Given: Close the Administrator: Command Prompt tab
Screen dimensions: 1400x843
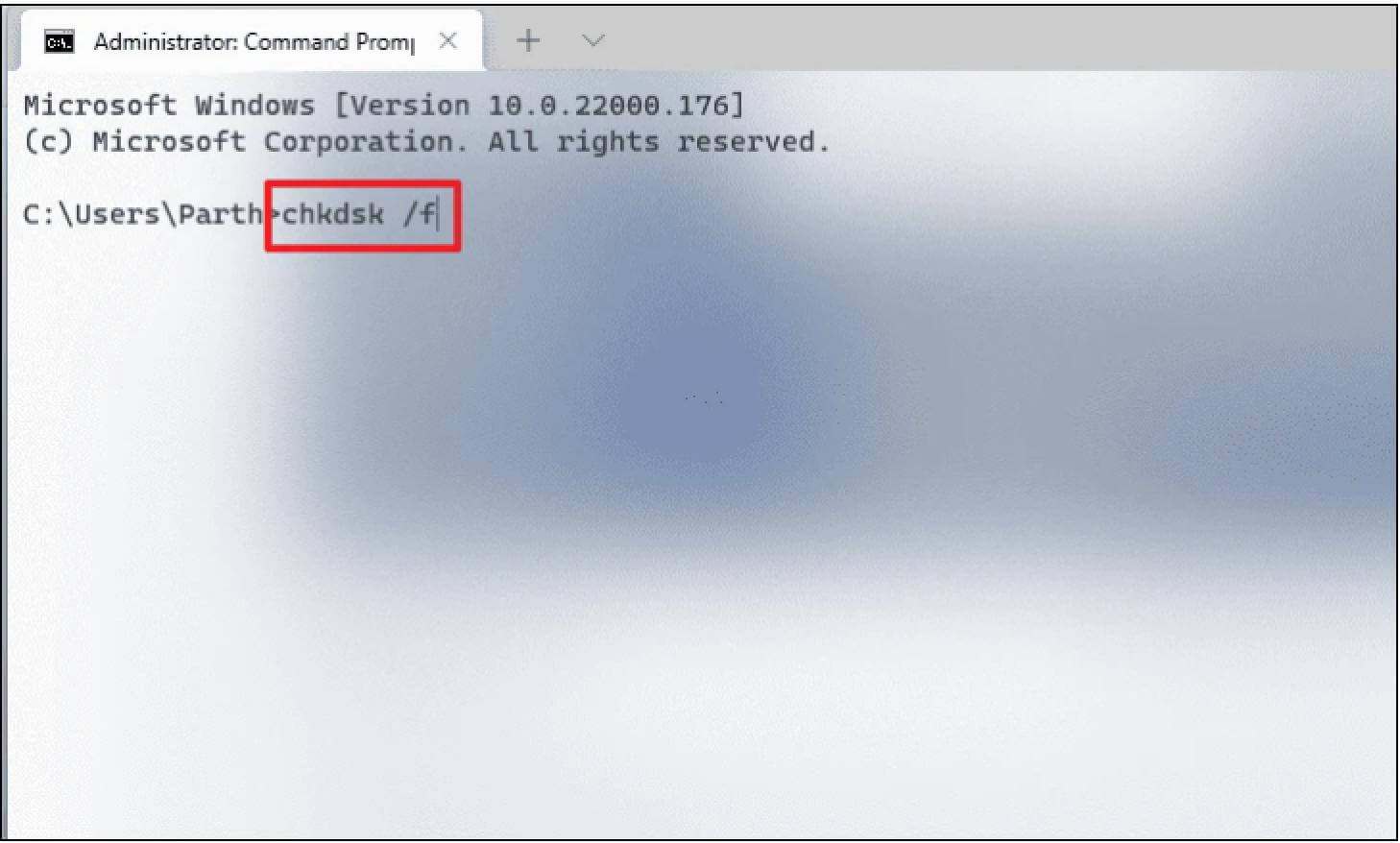Looking at the screenshot, I should 447,41.
